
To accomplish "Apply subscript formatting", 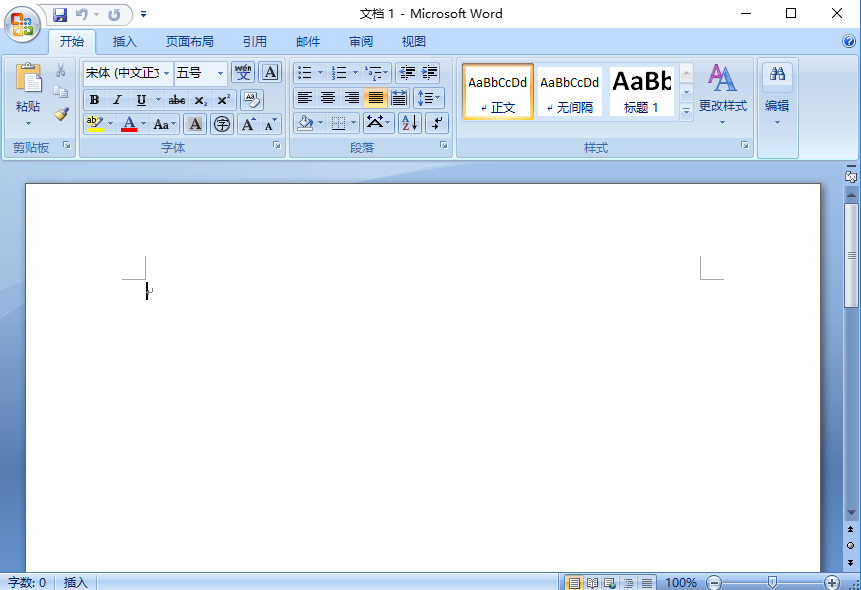I will [200, 100].
